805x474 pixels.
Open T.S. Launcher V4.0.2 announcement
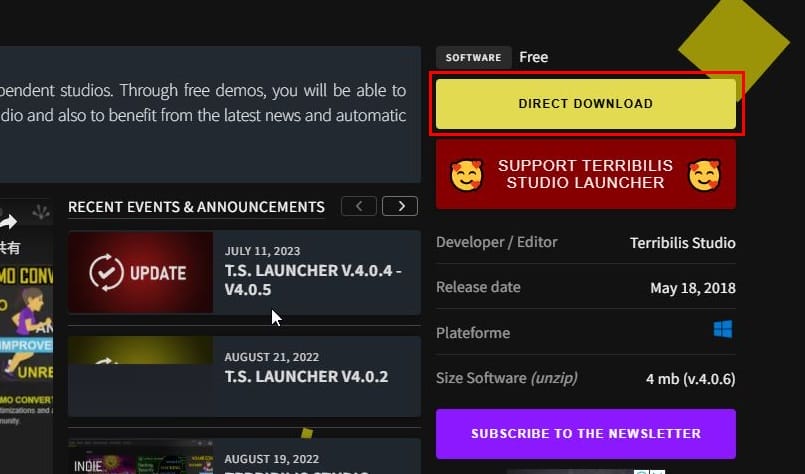coord(306,376)
